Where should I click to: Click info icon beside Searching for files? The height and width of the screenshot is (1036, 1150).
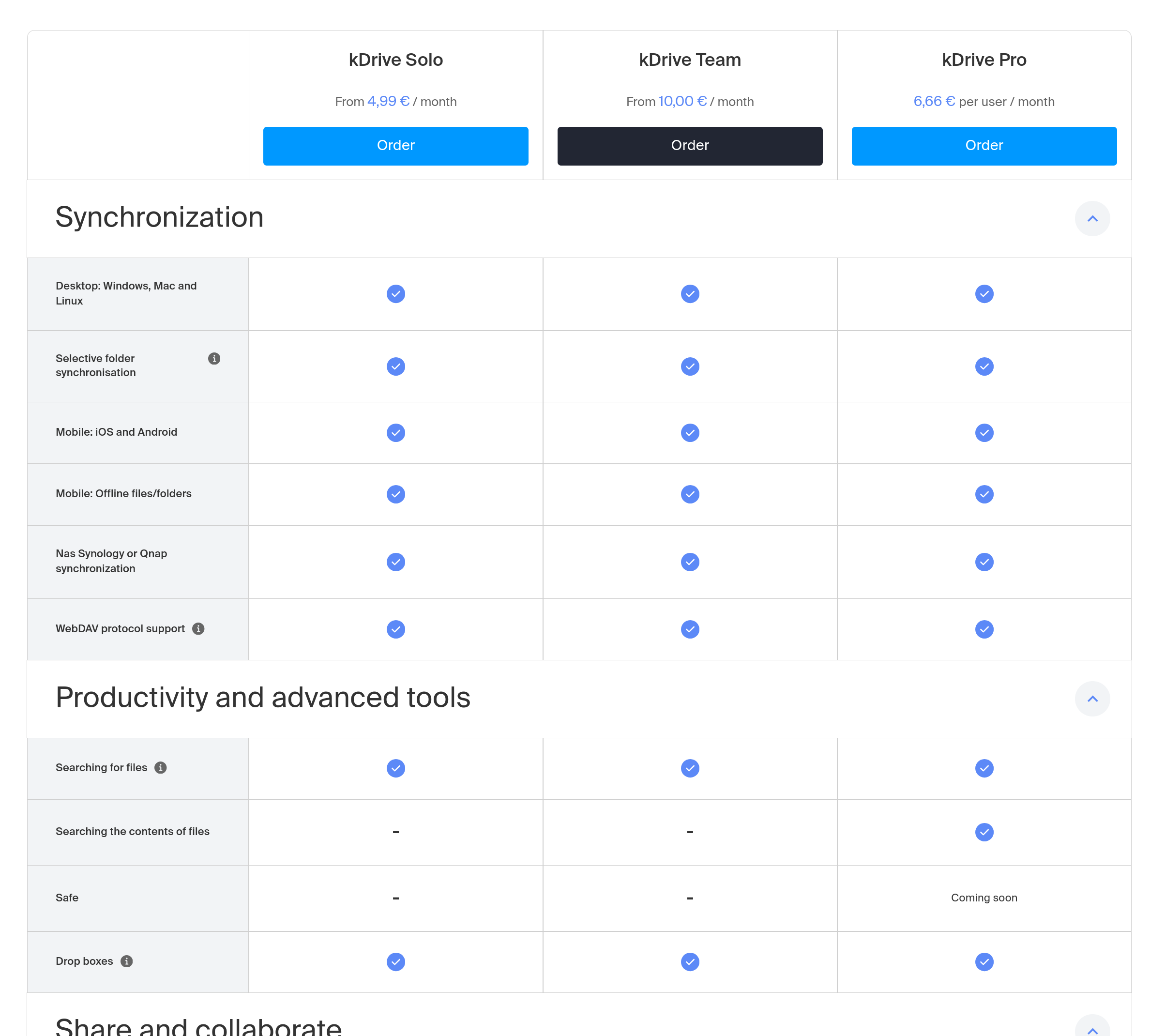pyautogui.click(x=161, y=767)
